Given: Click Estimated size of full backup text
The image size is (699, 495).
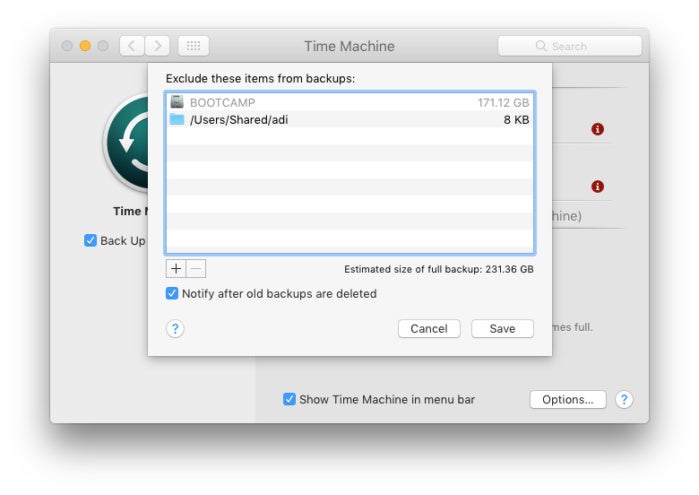Looking at the screenshot, I should 439,269.
